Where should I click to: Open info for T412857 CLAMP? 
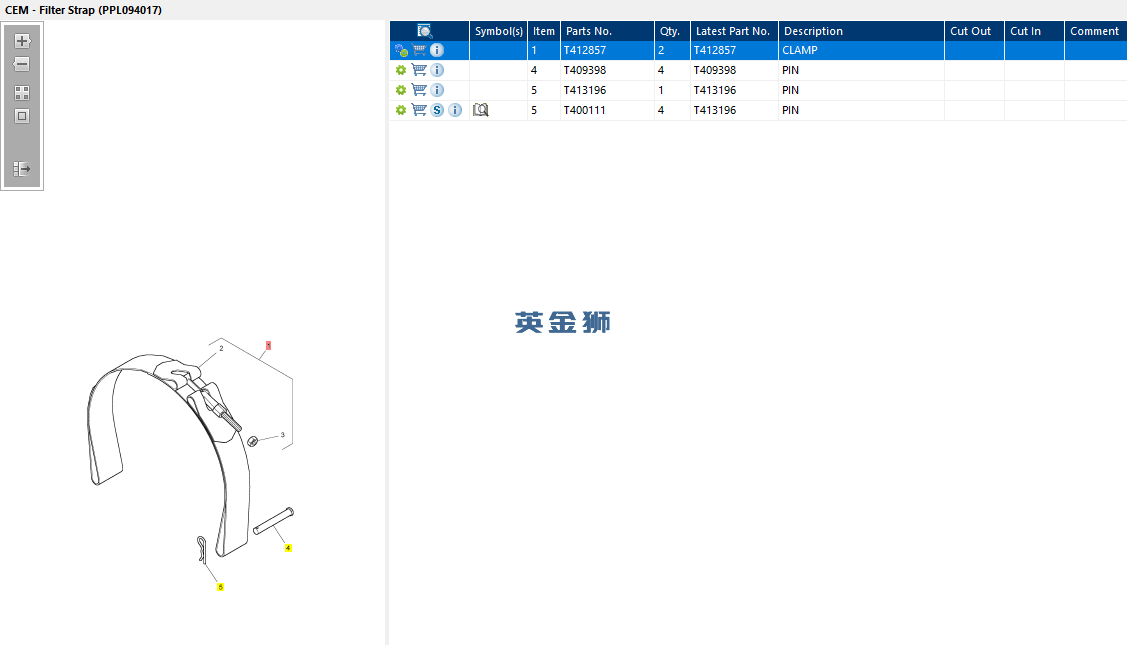(437, 50)
